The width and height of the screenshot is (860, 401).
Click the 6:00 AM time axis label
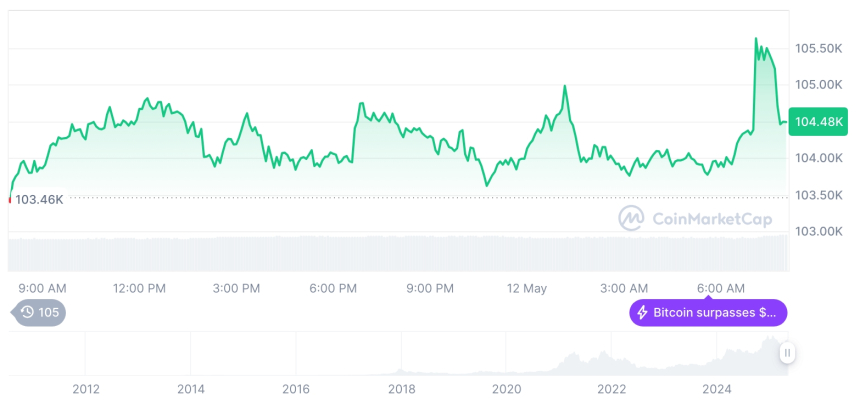[721, 288]
